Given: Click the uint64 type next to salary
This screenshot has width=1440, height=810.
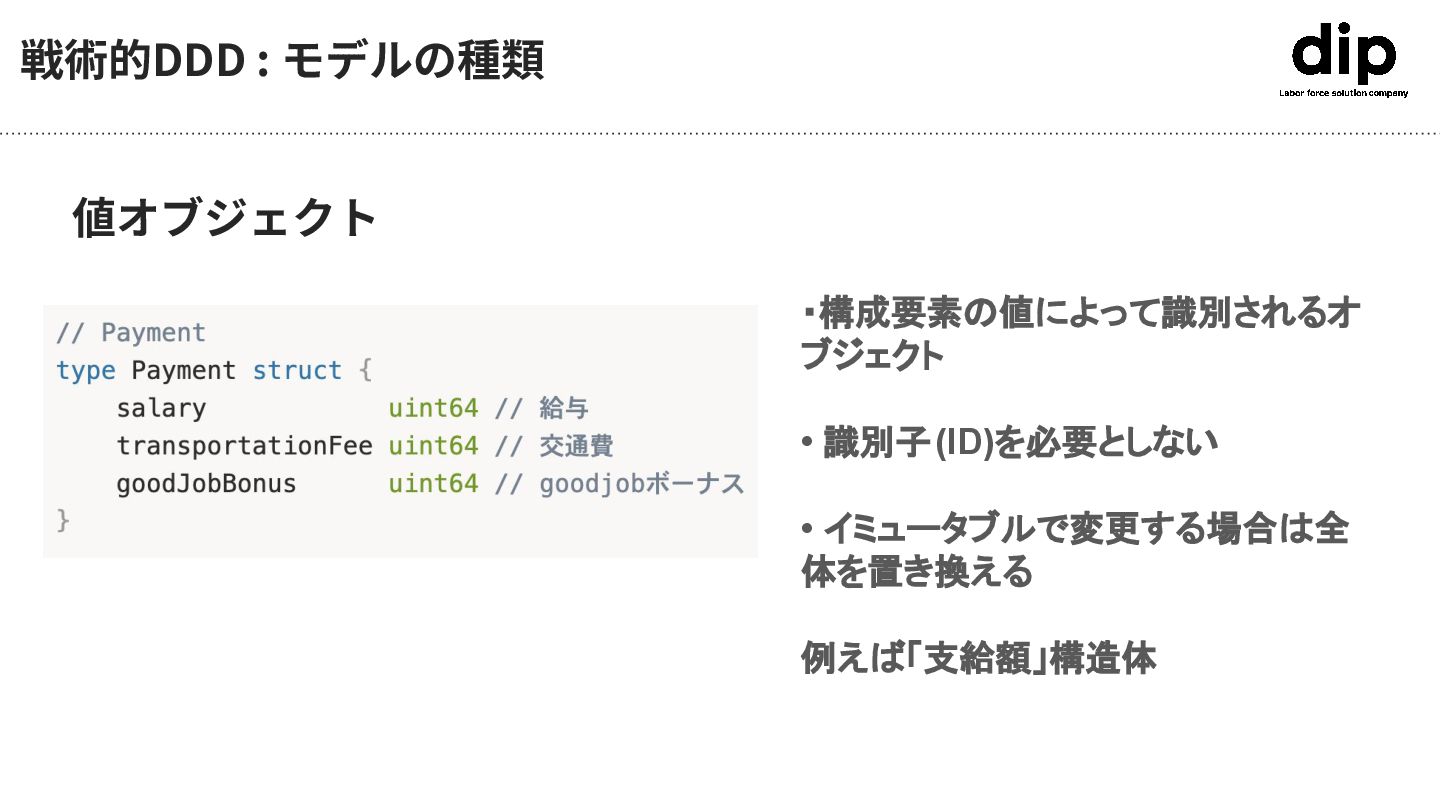Looking at the screenshot, I should click(433, 408).
